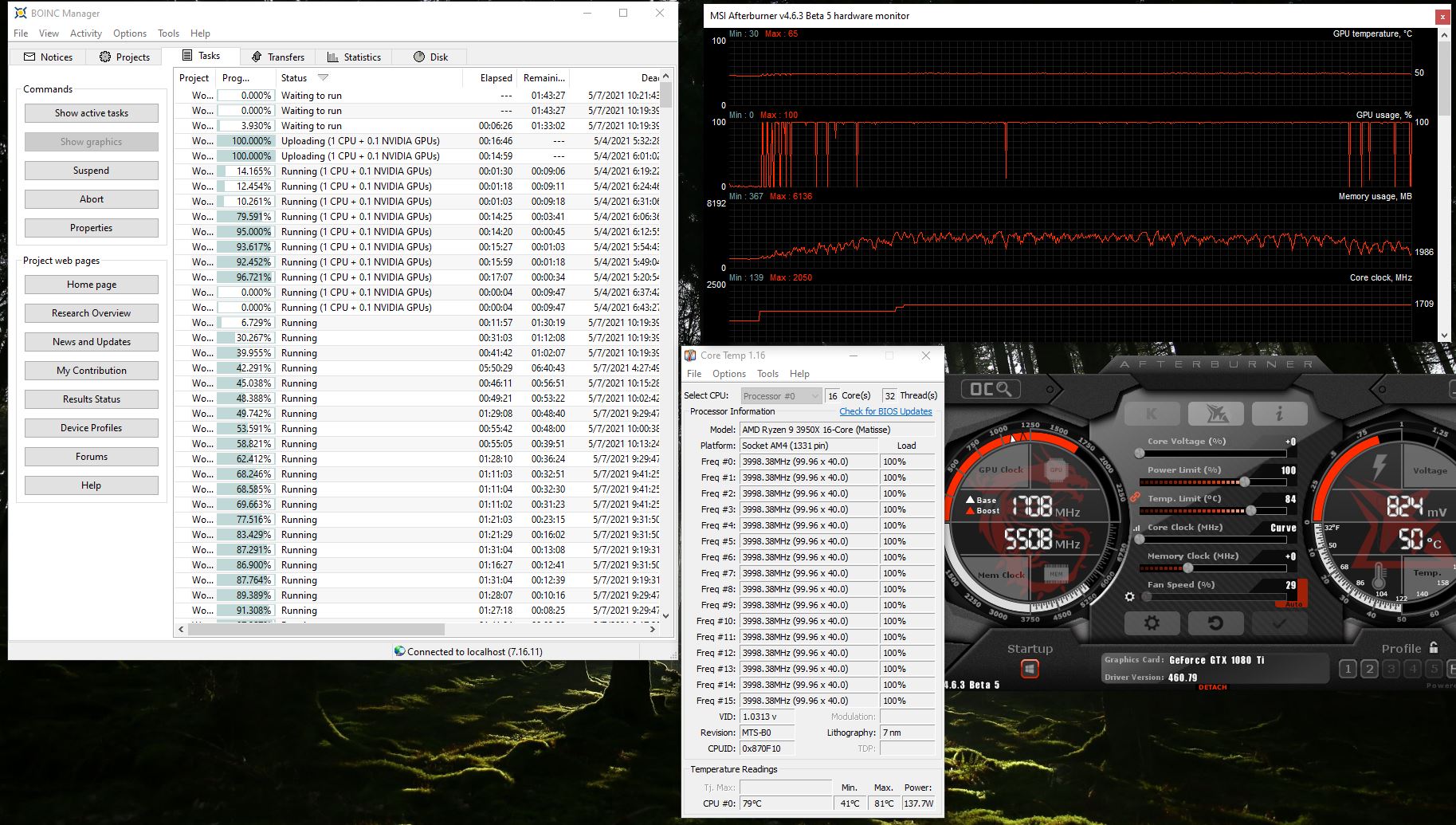Click the Status column sort arrow

[323, 77]
